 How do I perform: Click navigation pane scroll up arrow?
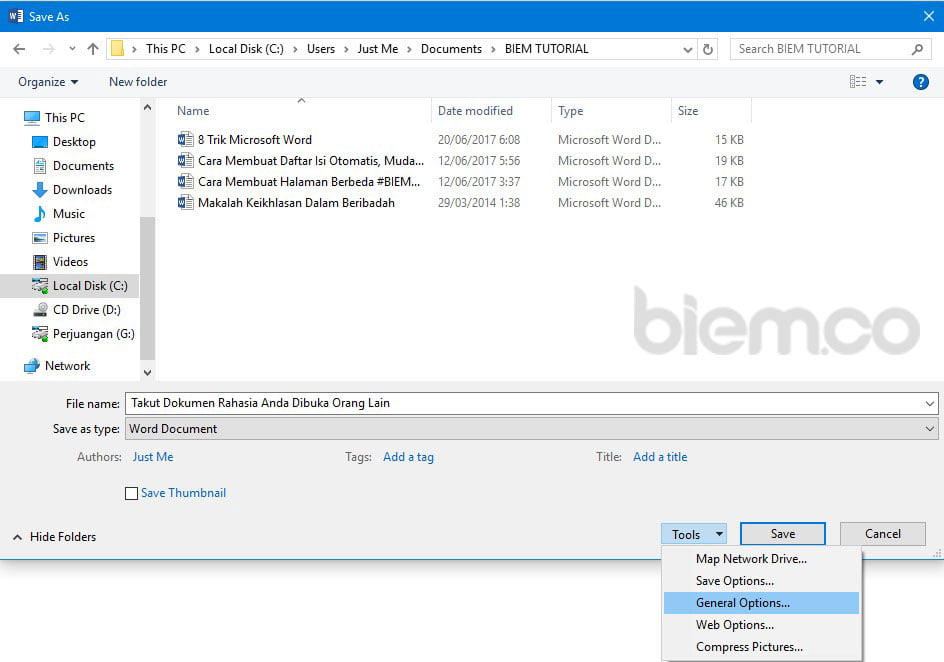148,107
